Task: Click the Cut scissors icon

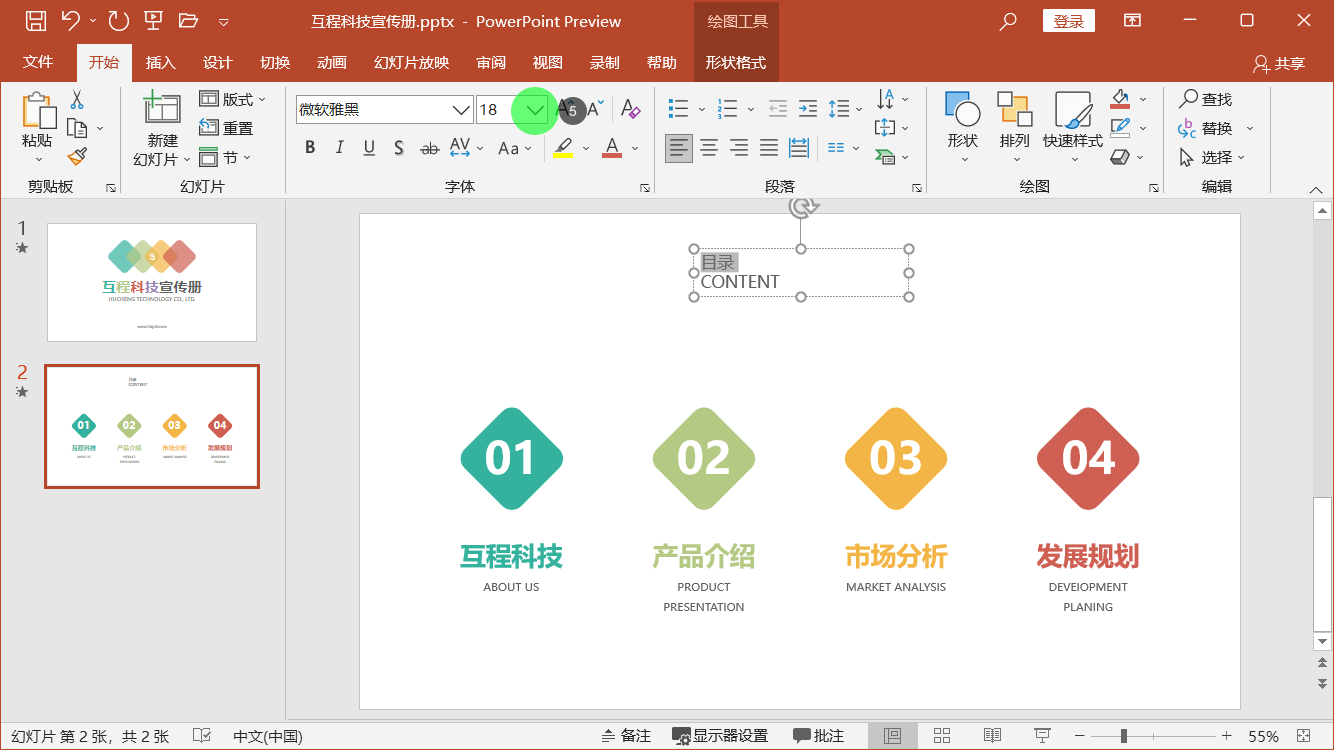Action: click(77, 100)
